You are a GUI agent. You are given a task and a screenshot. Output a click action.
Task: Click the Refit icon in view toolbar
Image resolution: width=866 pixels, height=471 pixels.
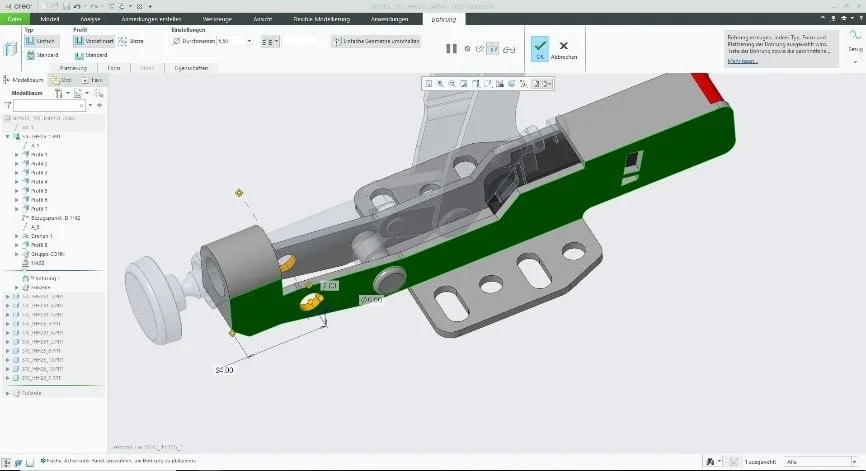[428, 83]
